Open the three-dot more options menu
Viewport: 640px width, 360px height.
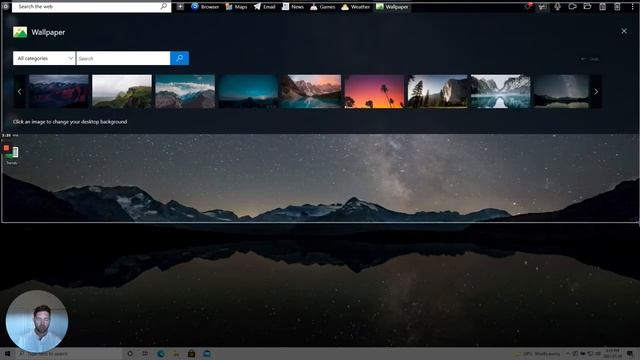pyautogui.click(x=633, y=7)
